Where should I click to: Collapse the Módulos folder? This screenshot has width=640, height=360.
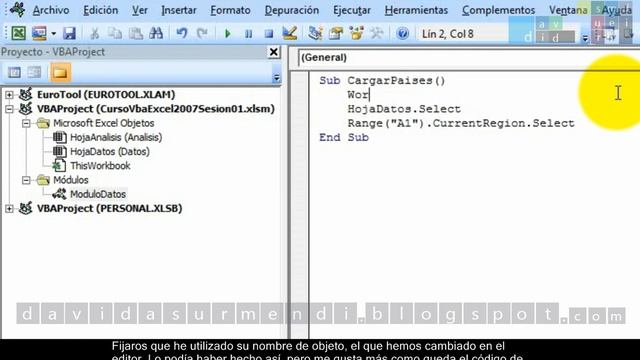(x=26, y=180)
